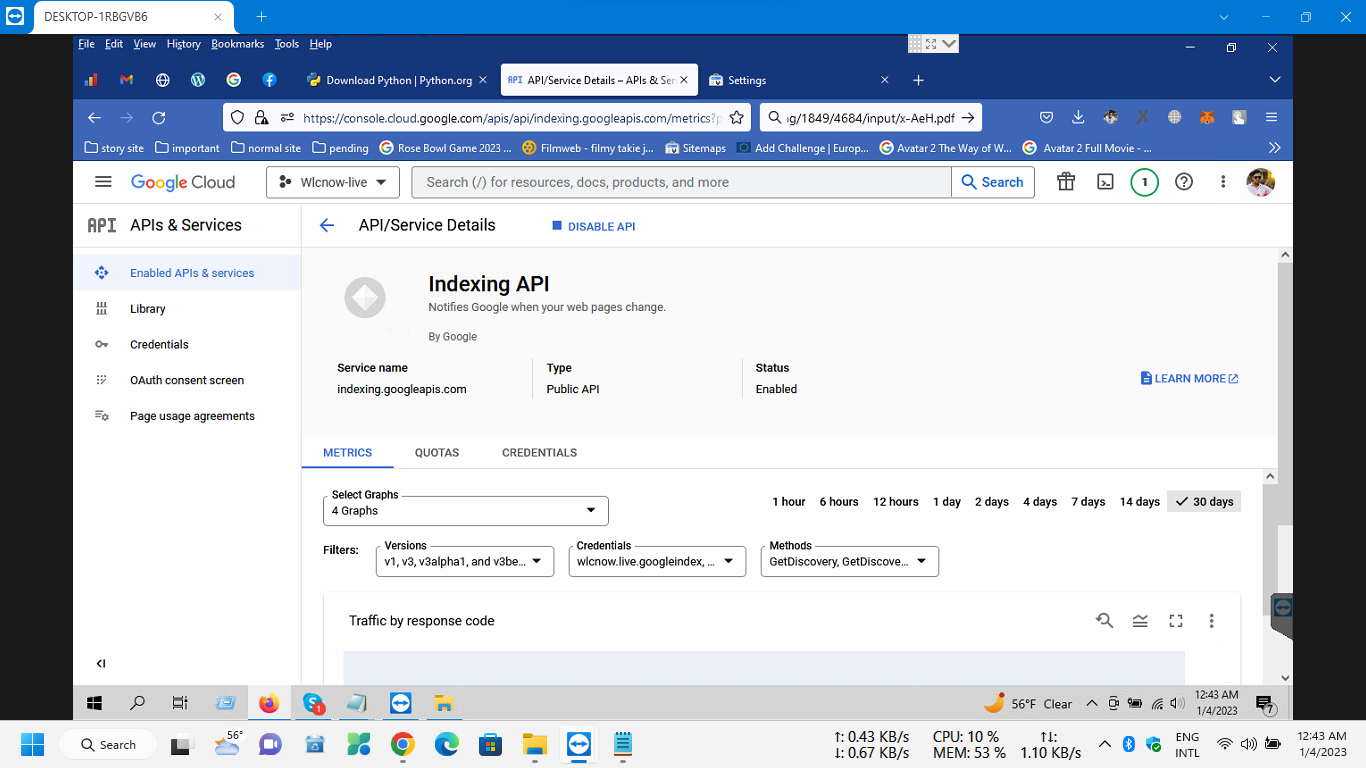The image size is (1366, 768).
Task: Open Google Cloud main navigation menu
Action: click(x=103, y=182)
